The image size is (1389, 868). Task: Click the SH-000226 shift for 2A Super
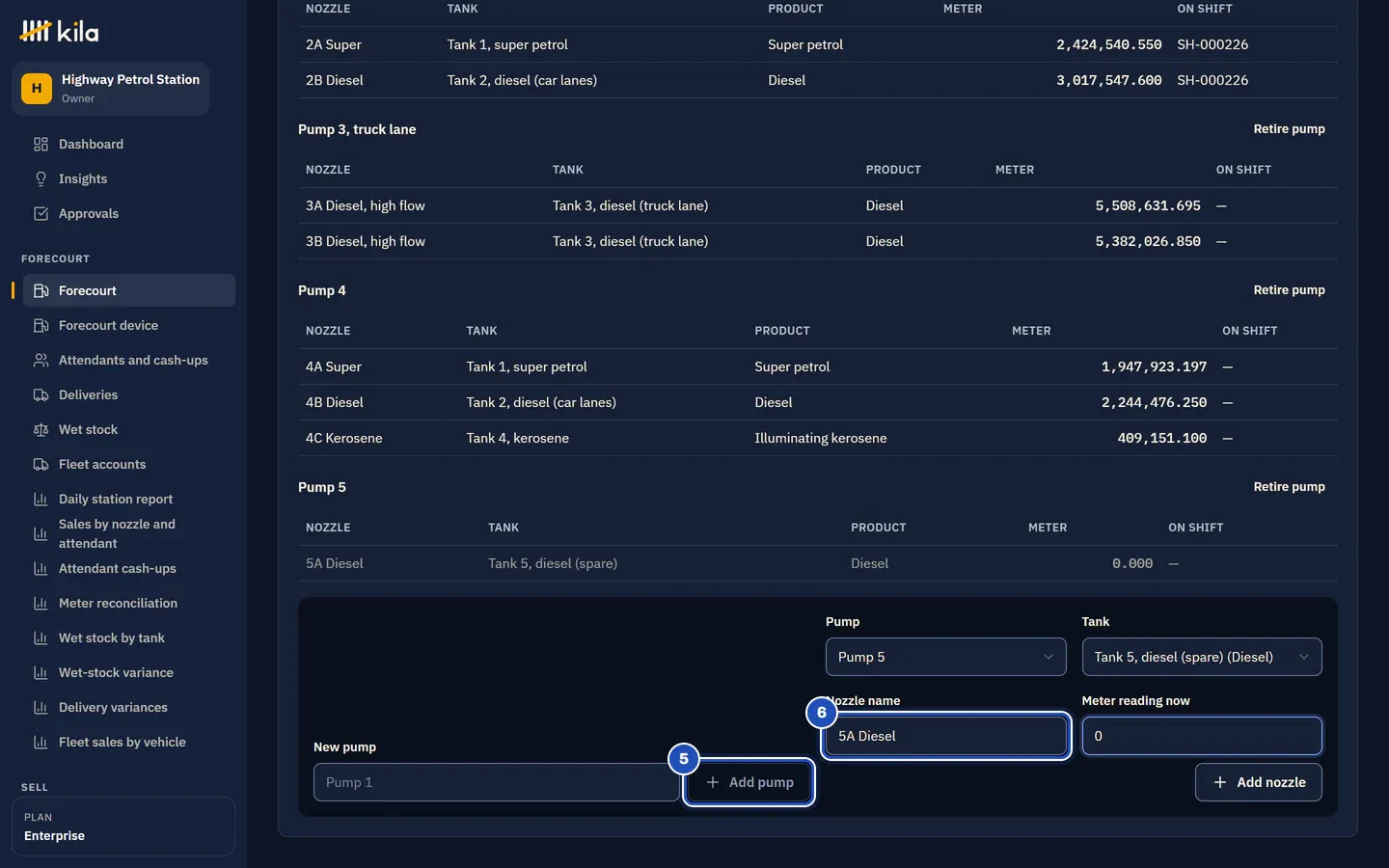point(1212,44)
